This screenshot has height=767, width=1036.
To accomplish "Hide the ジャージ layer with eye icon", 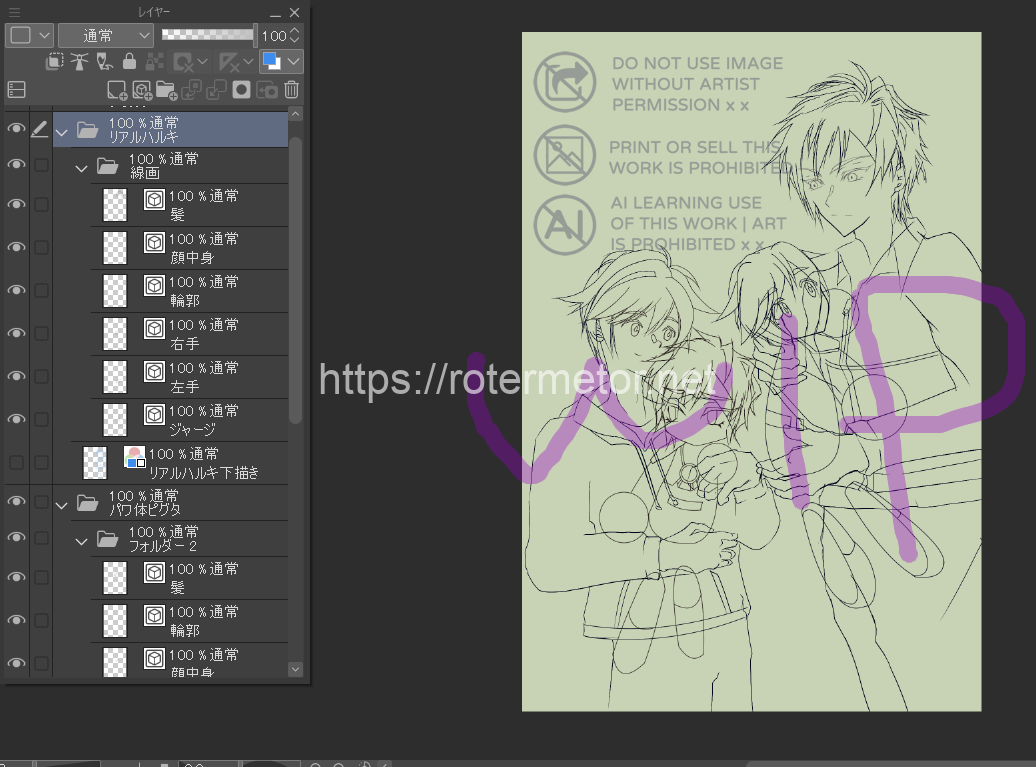I will (16, 419).
